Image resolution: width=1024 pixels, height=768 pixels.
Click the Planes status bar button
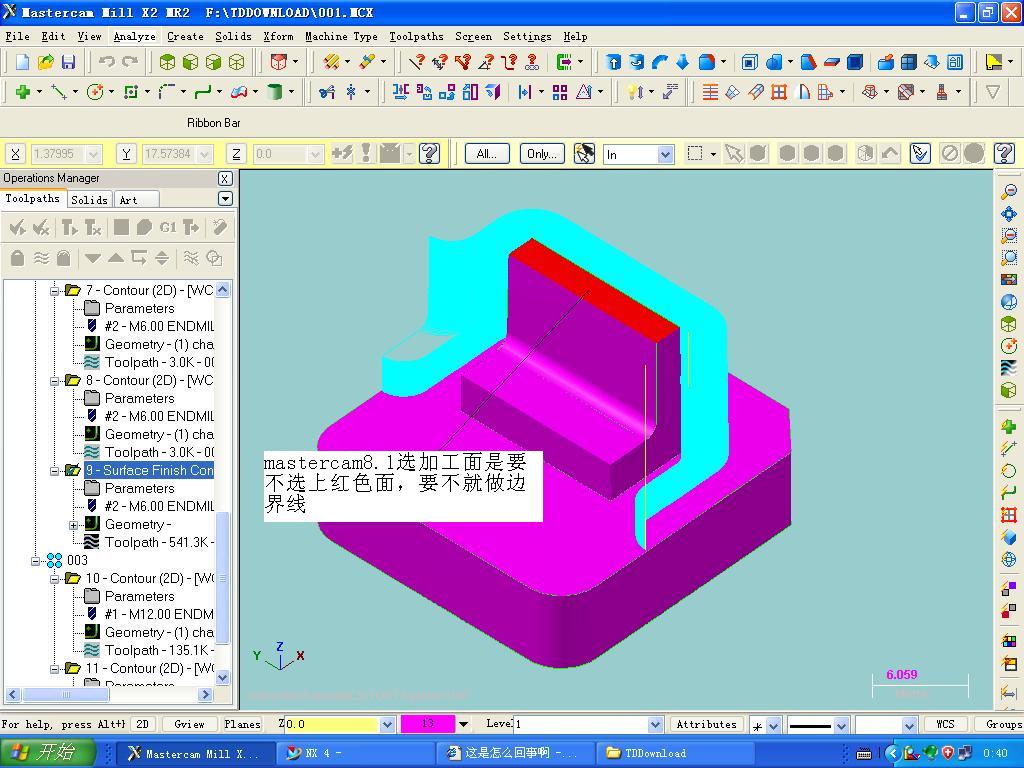tap(242, 724)
